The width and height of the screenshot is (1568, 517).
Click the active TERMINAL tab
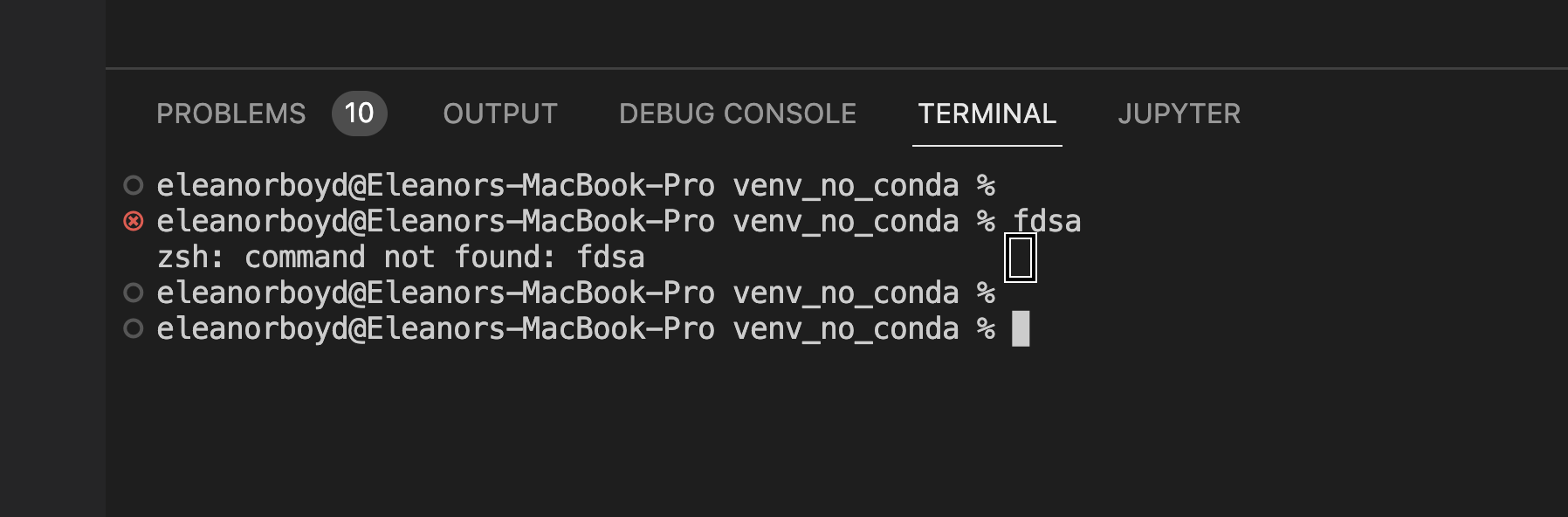pyautogui.click(x=987, y=113)
